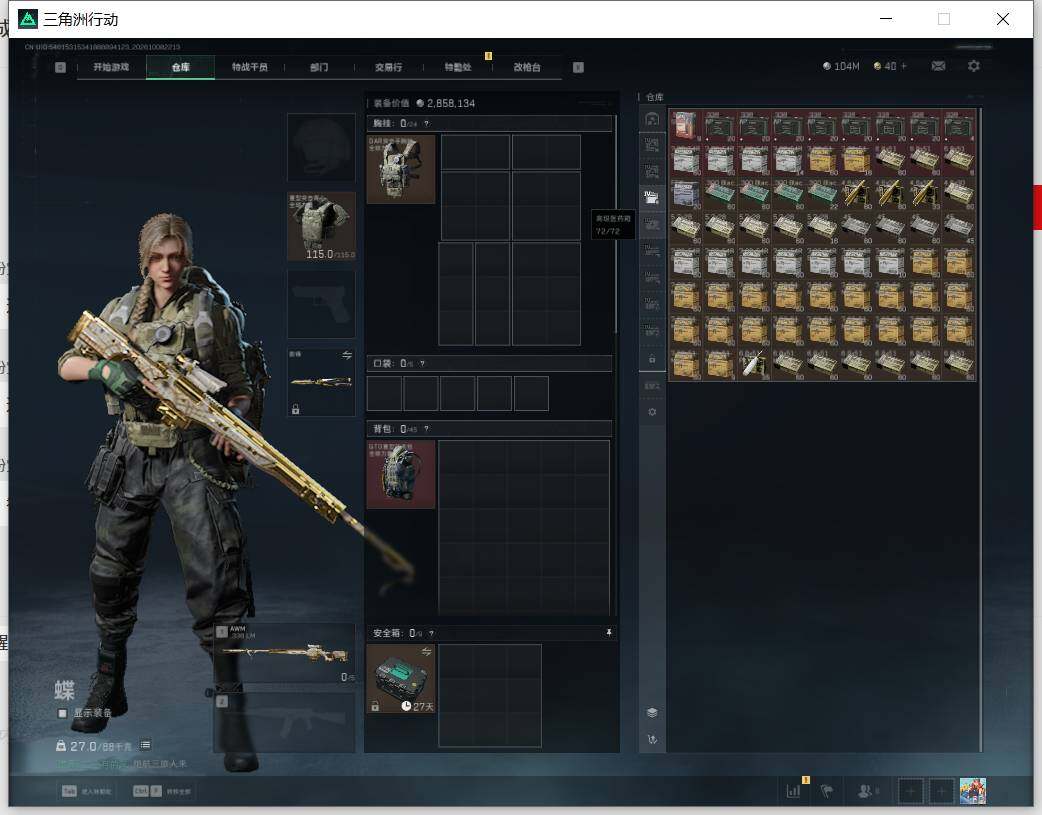Click the stats chart icon in bottom bar
This screenshot has height=815, width=1042.
(x=793, y=791)
